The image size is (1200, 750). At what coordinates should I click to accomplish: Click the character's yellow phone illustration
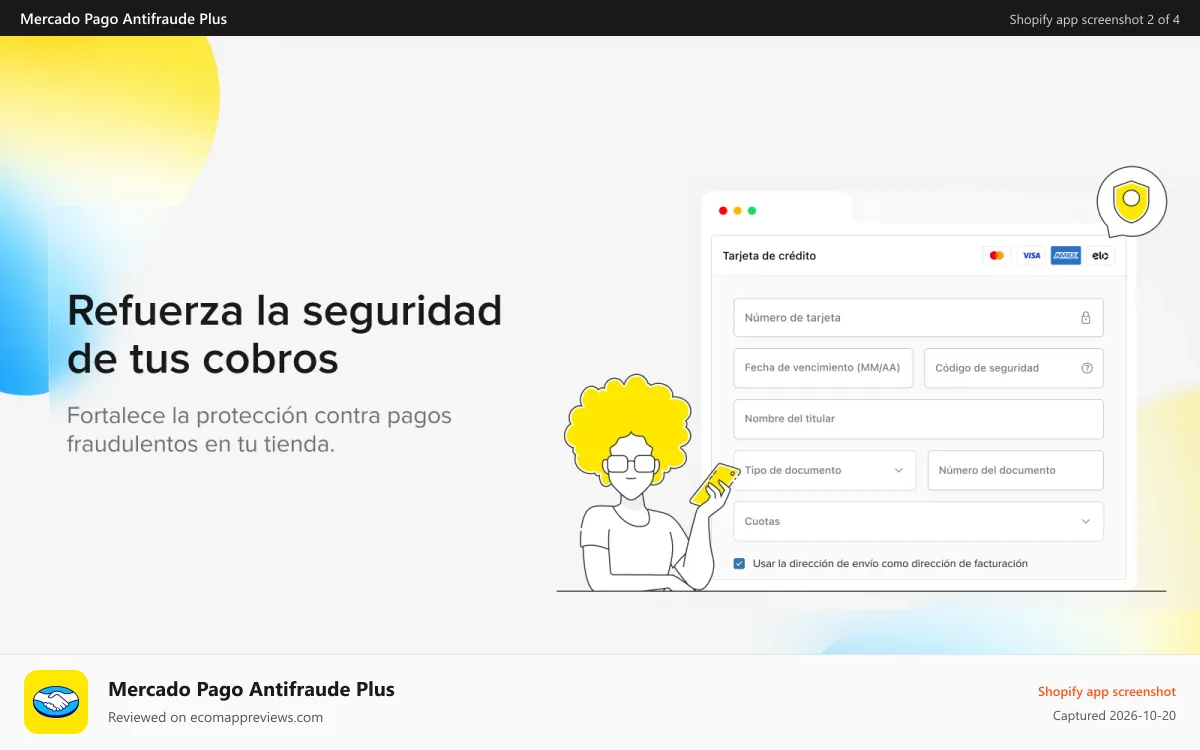click(714, 484)
